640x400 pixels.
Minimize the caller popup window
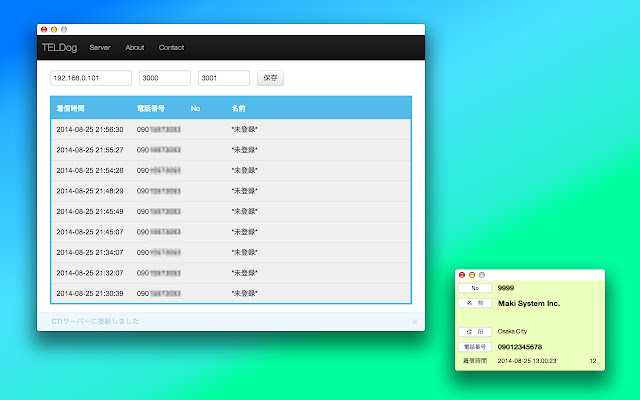coord(472,275)
